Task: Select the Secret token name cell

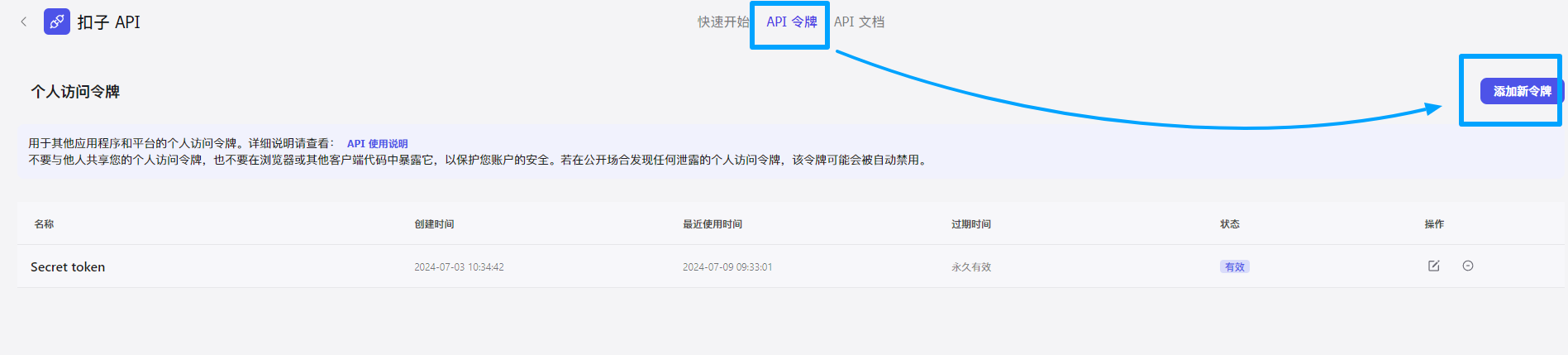Action: coord(68,266)
